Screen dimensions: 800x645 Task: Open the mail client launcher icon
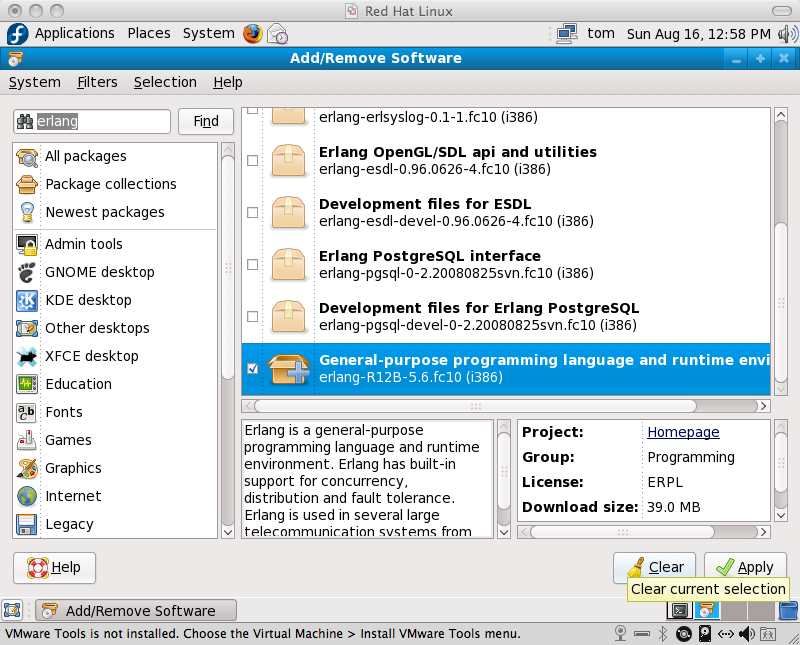point(278,33)
